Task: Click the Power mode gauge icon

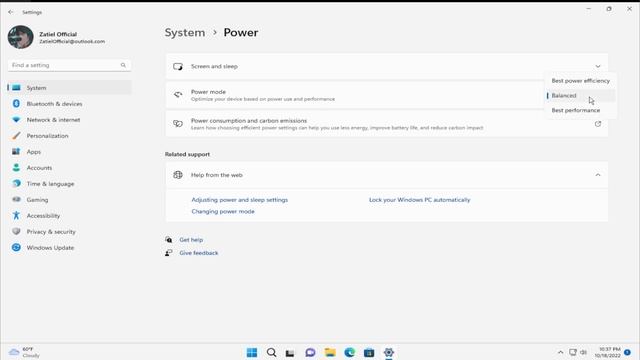Action: click(x=178, y=95)
